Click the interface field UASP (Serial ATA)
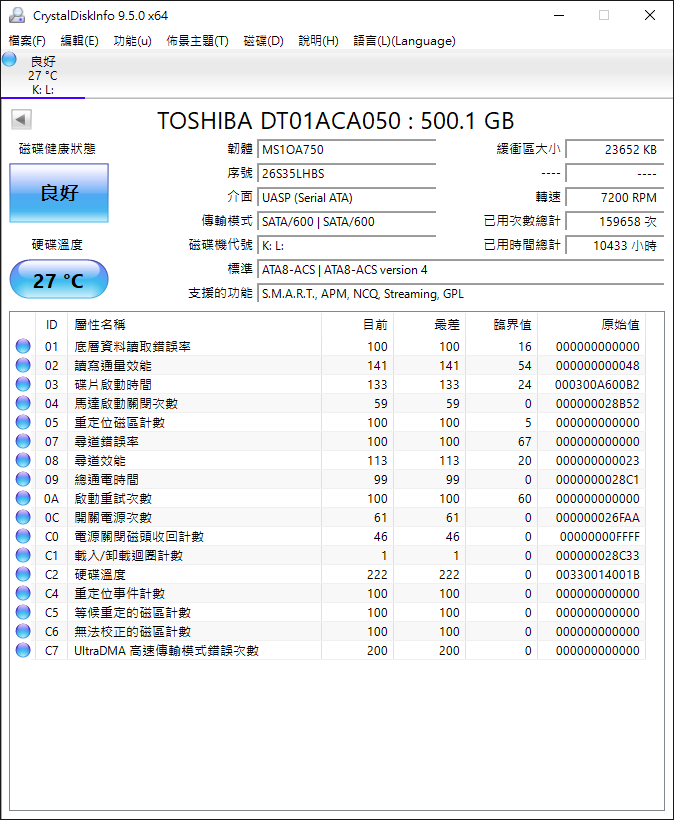The height and width of the screenshot is (820, 674). point(347,198)
